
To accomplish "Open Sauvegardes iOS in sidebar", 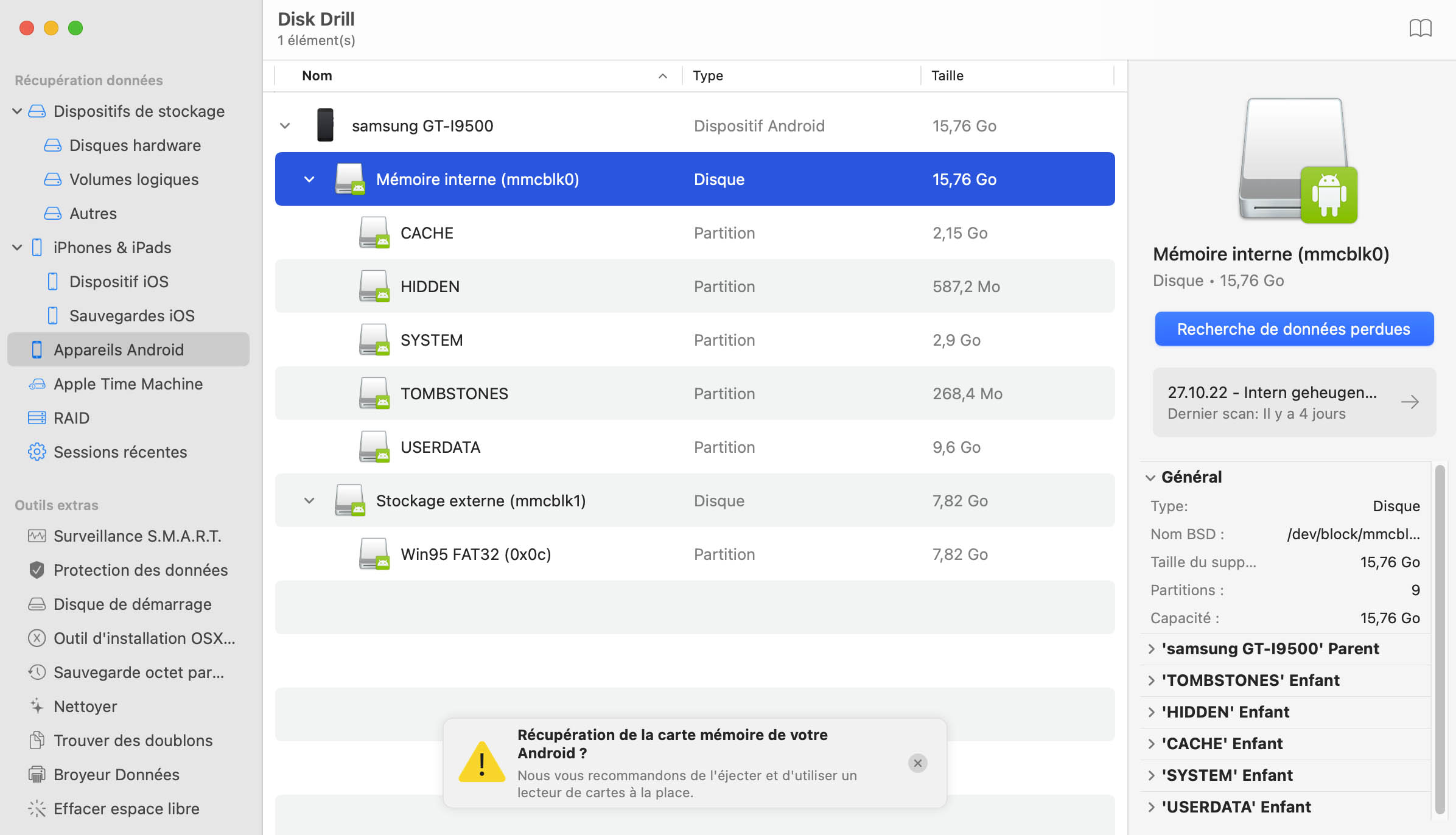I will [128, 315].
